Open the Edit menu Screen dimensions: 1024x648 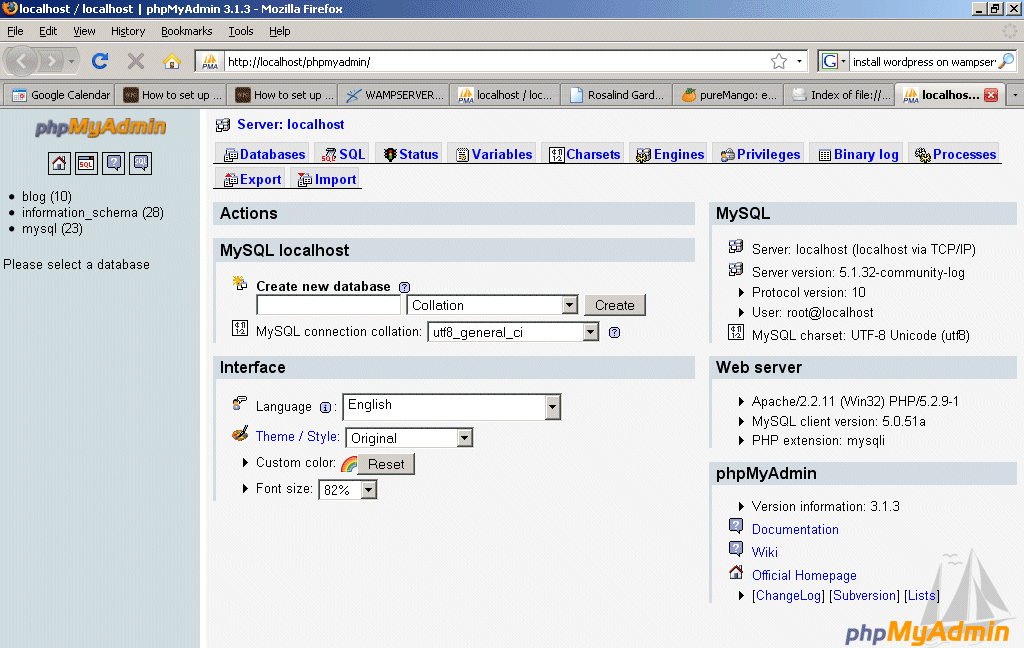pos(48,31)
